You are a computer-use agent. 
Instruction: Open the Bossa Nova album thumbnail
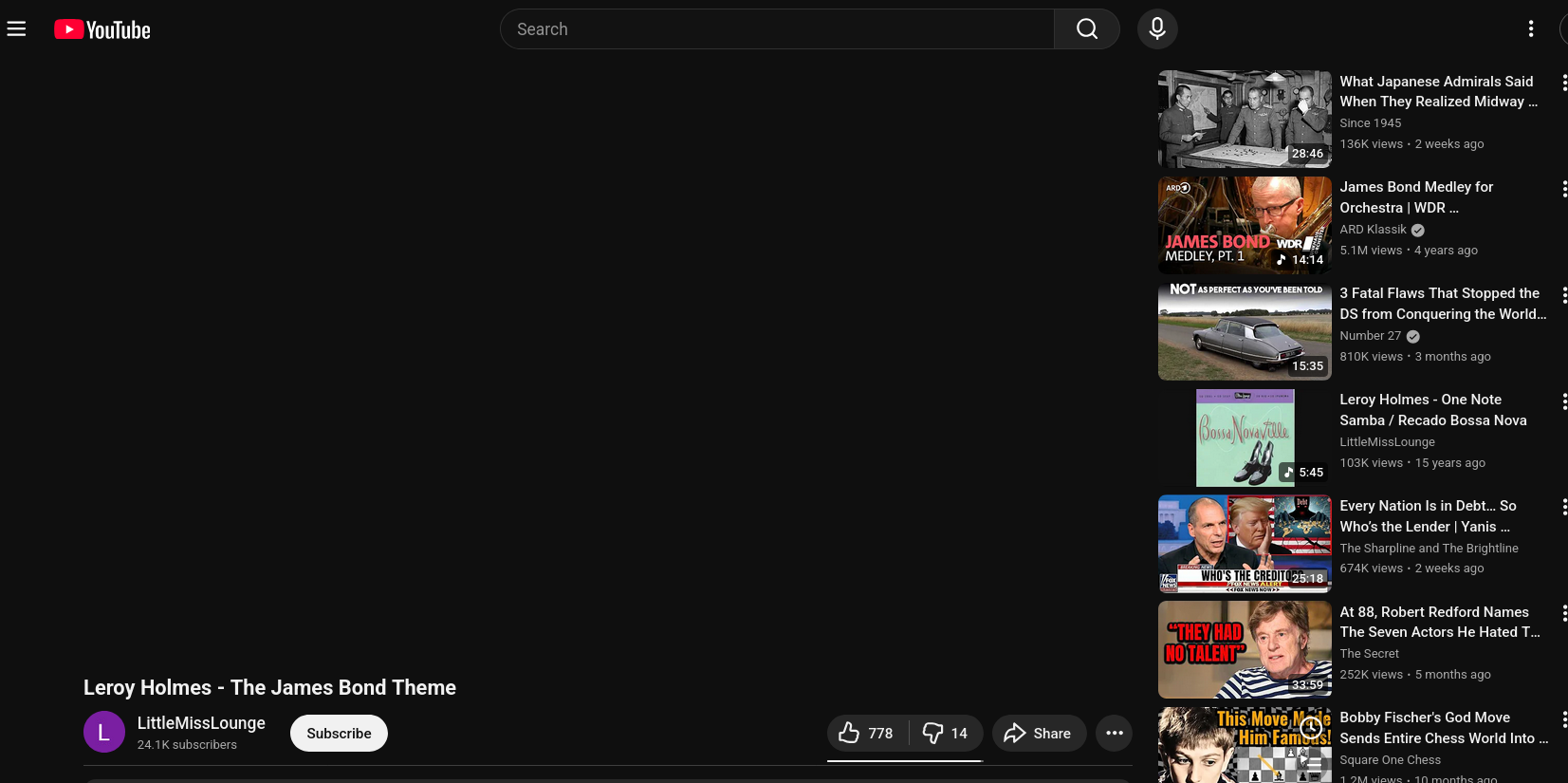point(1244,438)
